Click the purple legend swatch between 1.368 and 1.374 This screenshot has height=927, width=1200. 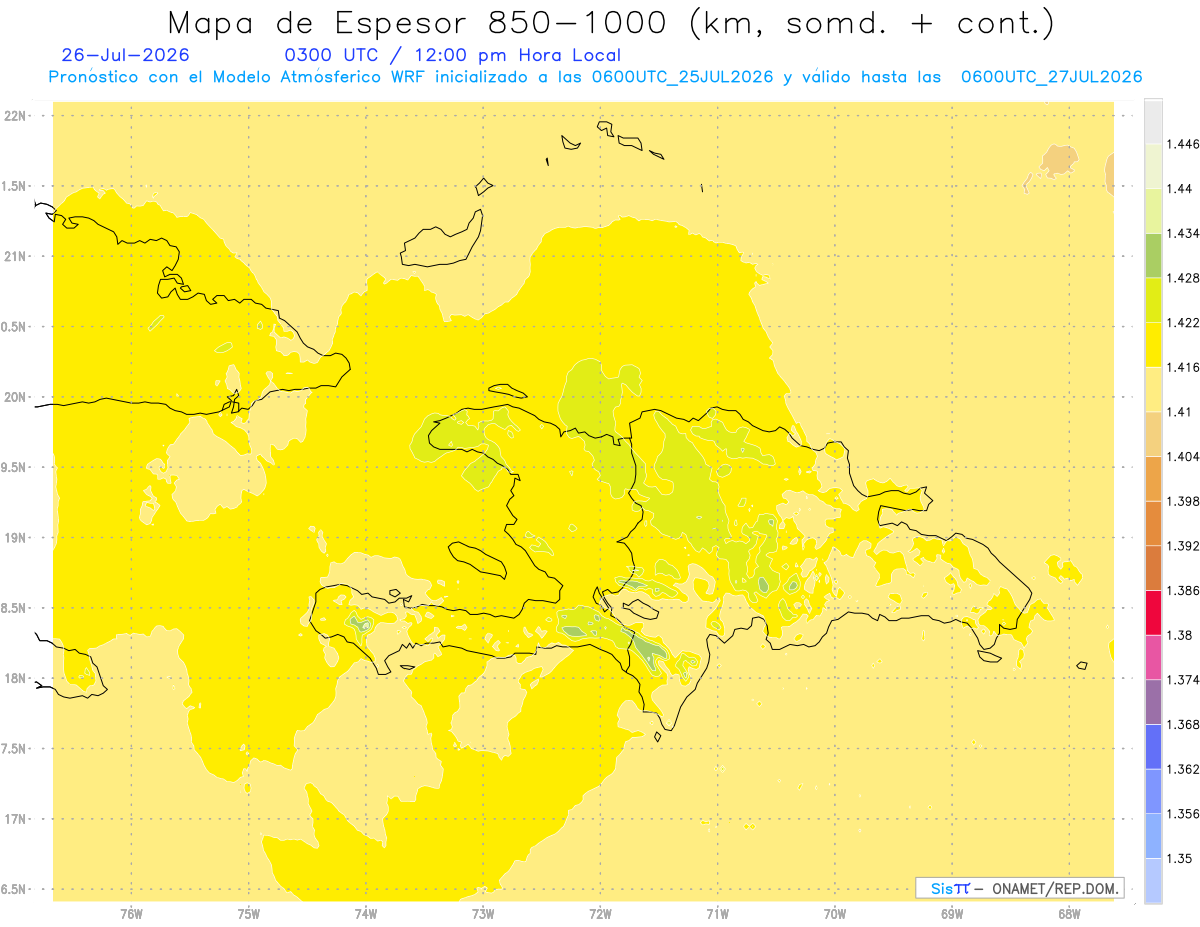click(1153, 702)
